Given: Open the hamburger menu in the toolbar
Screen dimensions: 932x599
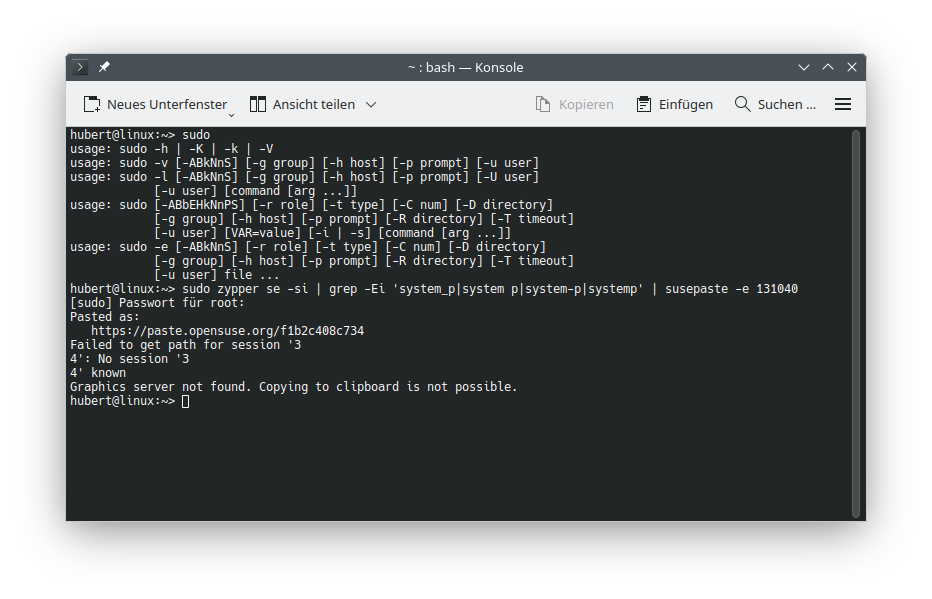Looking at the screenshot, I should pos(843,104).
